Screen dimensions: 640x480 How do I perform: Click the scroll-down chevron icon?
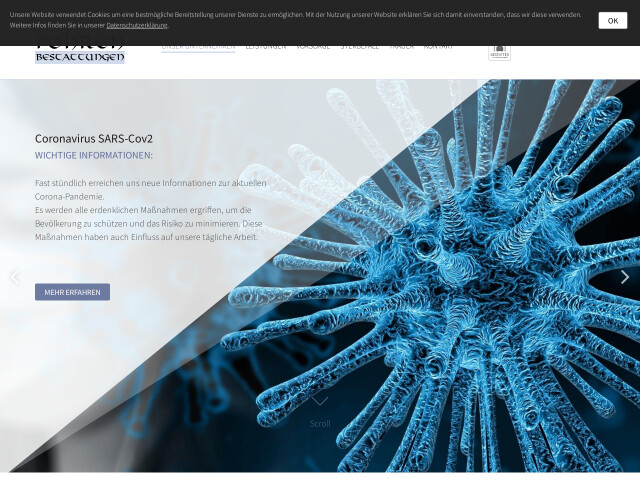click(x=320, y=401)
